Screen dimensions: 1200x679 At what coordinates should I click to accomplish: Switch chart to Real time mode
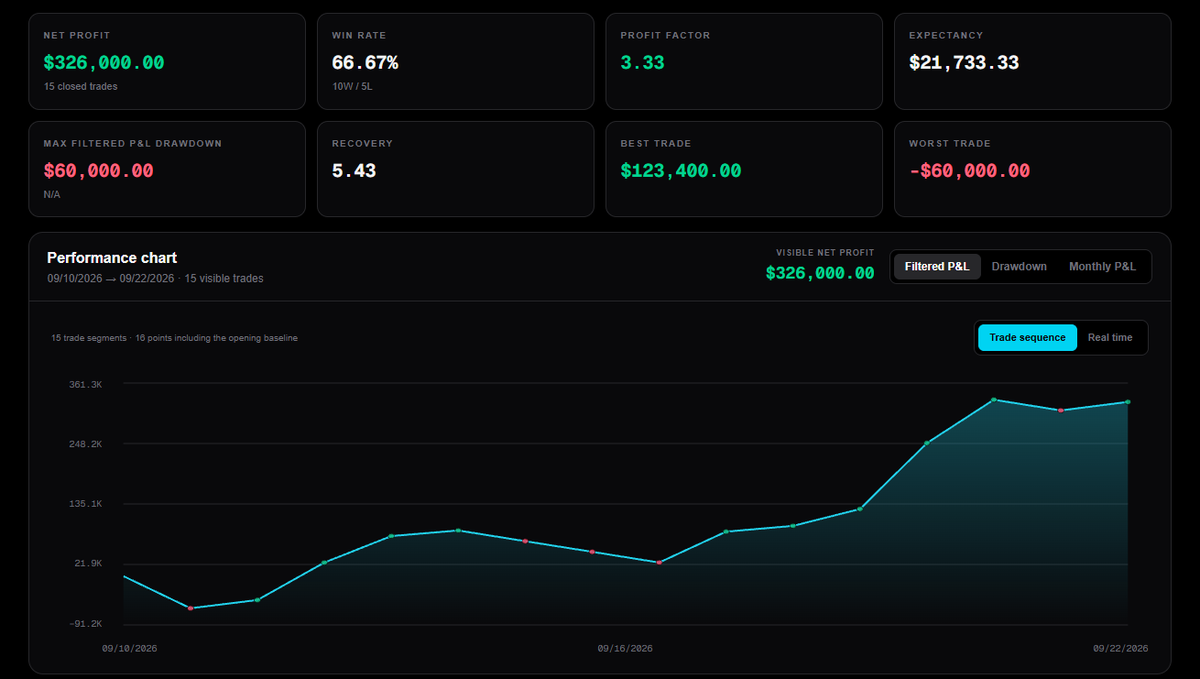(x=1110, y=338)
